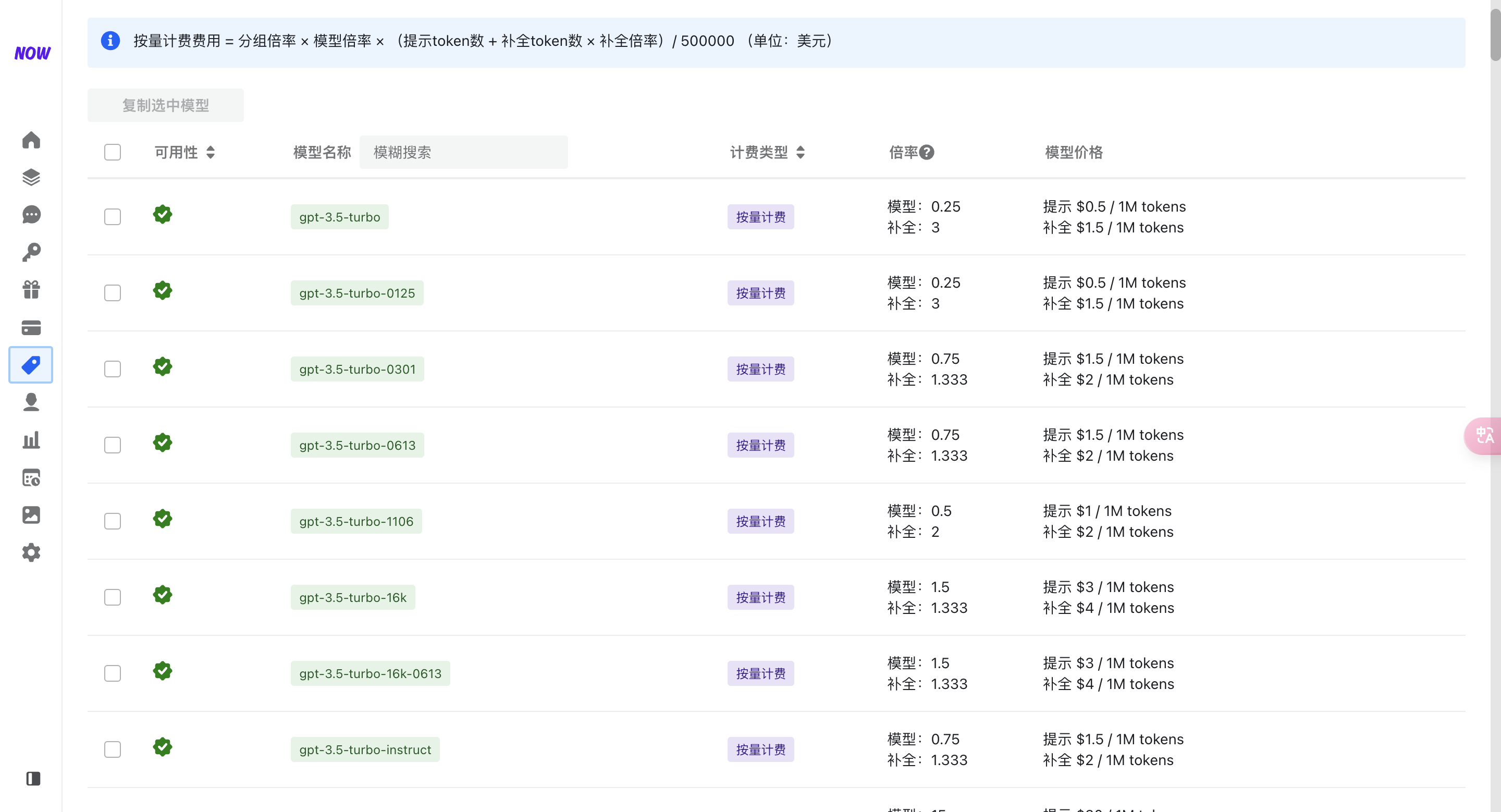Open the image/picture icon in sidebar

(31, 515)
